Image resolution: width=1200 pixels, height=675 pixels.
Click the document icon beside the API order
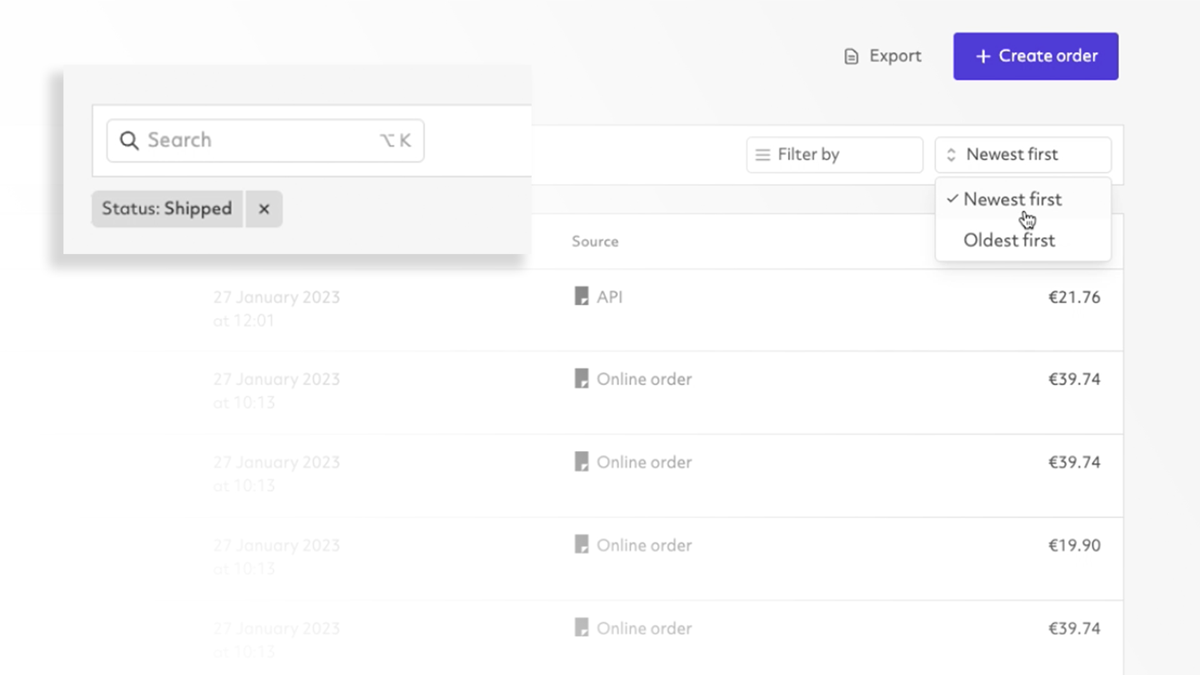point(581,296)
